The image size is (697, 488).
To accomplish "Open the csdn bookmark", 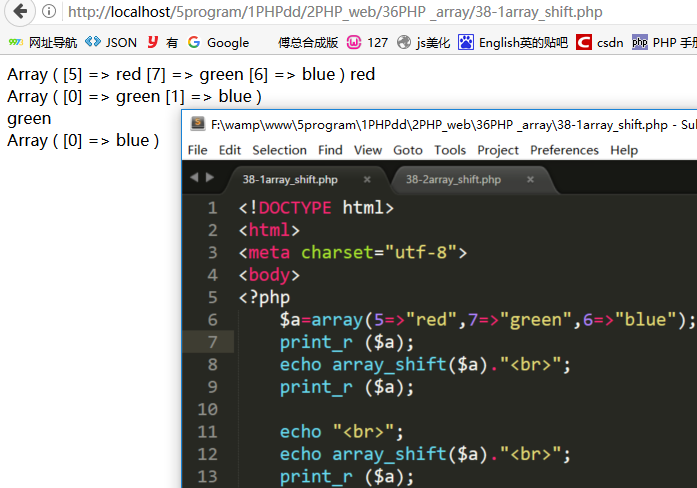I will (599, 43).
